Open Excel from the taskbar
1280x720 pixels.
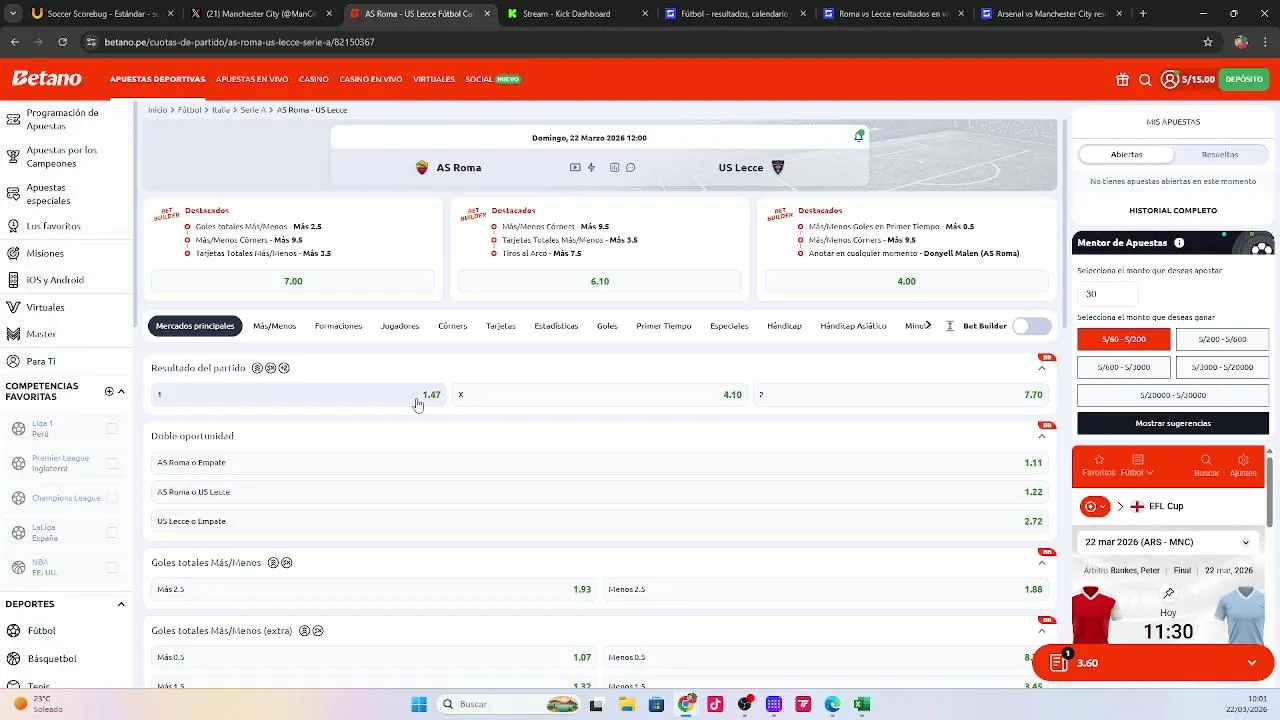coord(862,704)
